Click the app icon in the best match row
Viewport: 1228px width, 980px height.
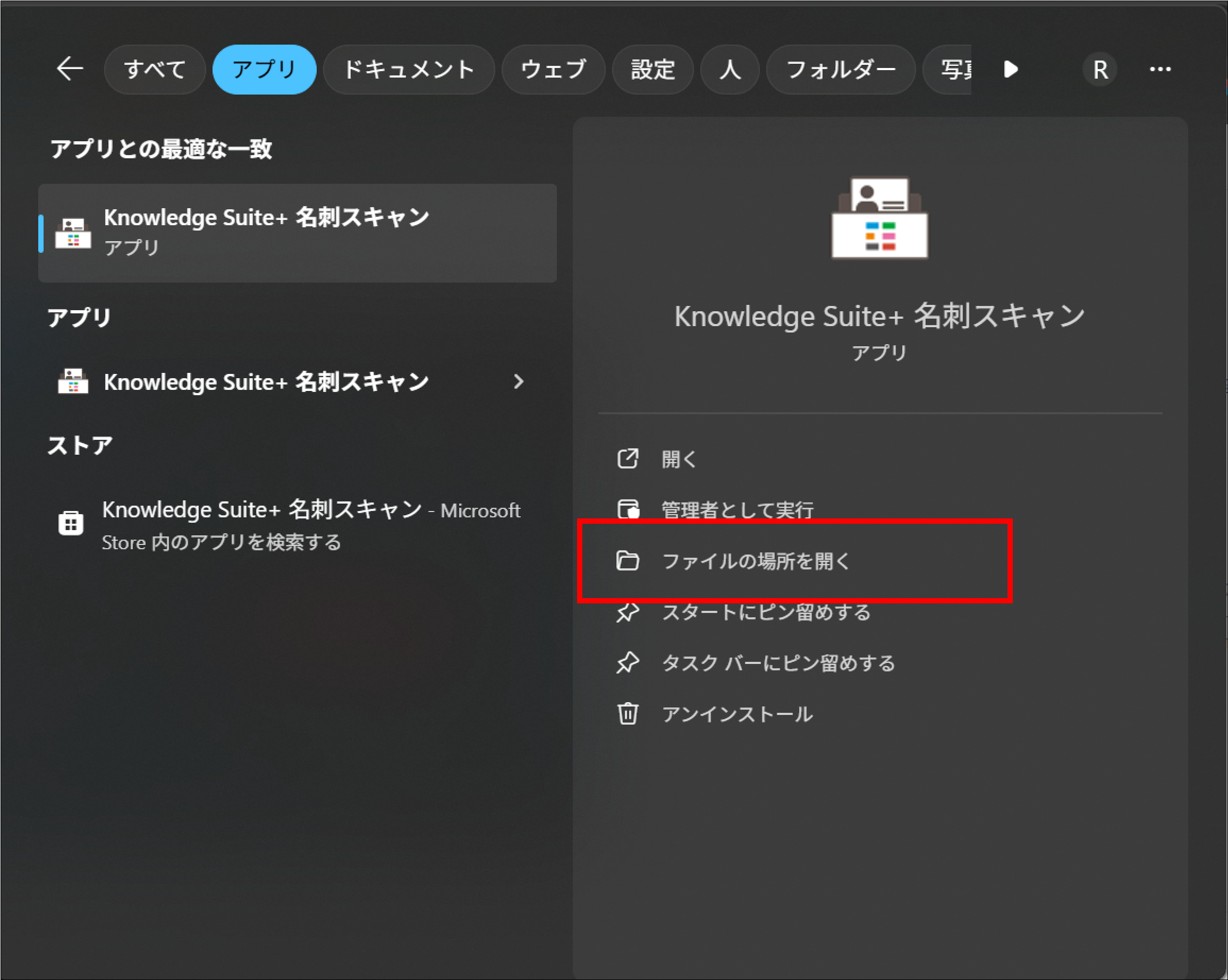[73, 233]
